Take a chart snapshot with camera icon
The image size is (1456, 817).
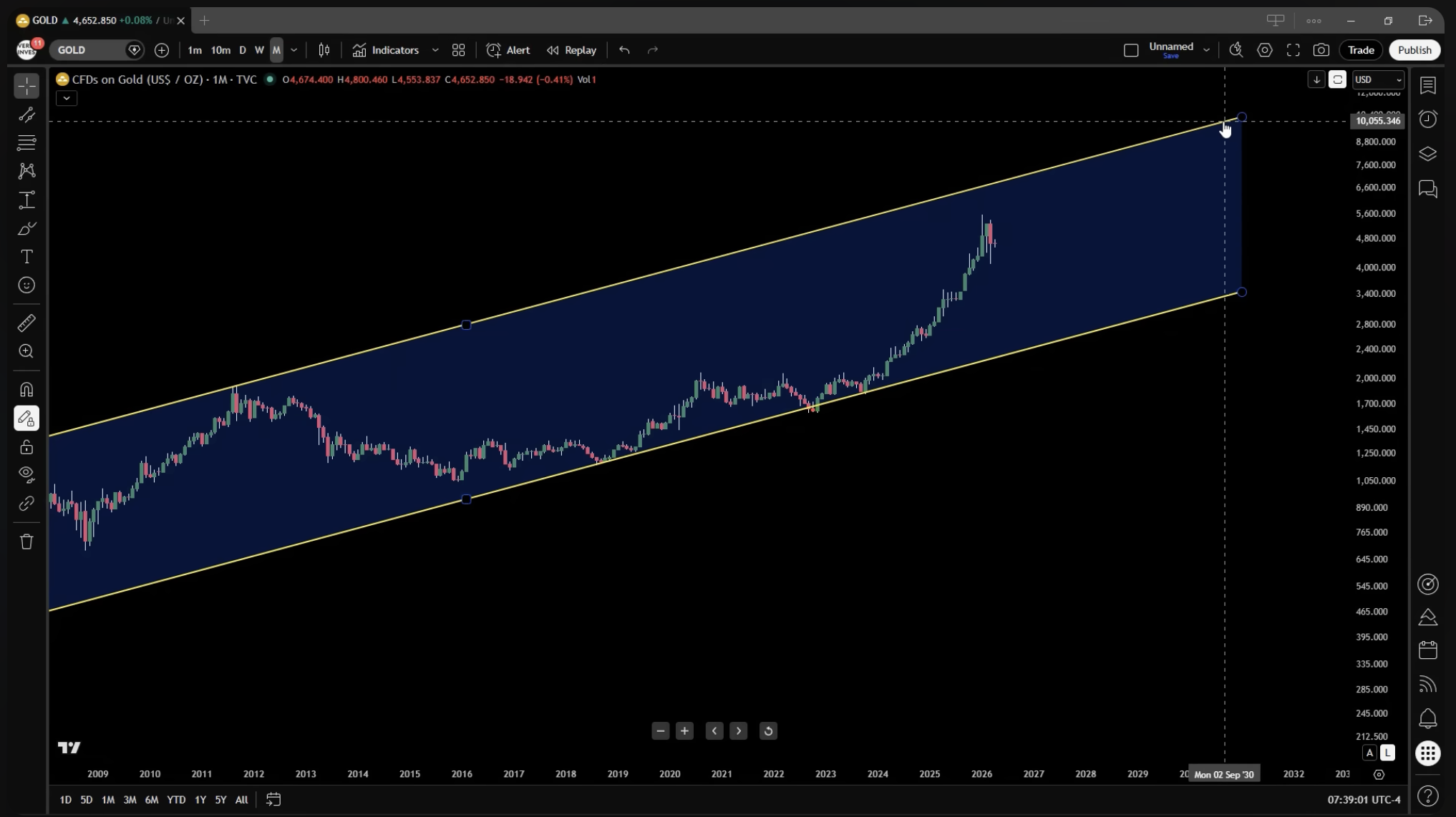click(x=1321, y=50)
